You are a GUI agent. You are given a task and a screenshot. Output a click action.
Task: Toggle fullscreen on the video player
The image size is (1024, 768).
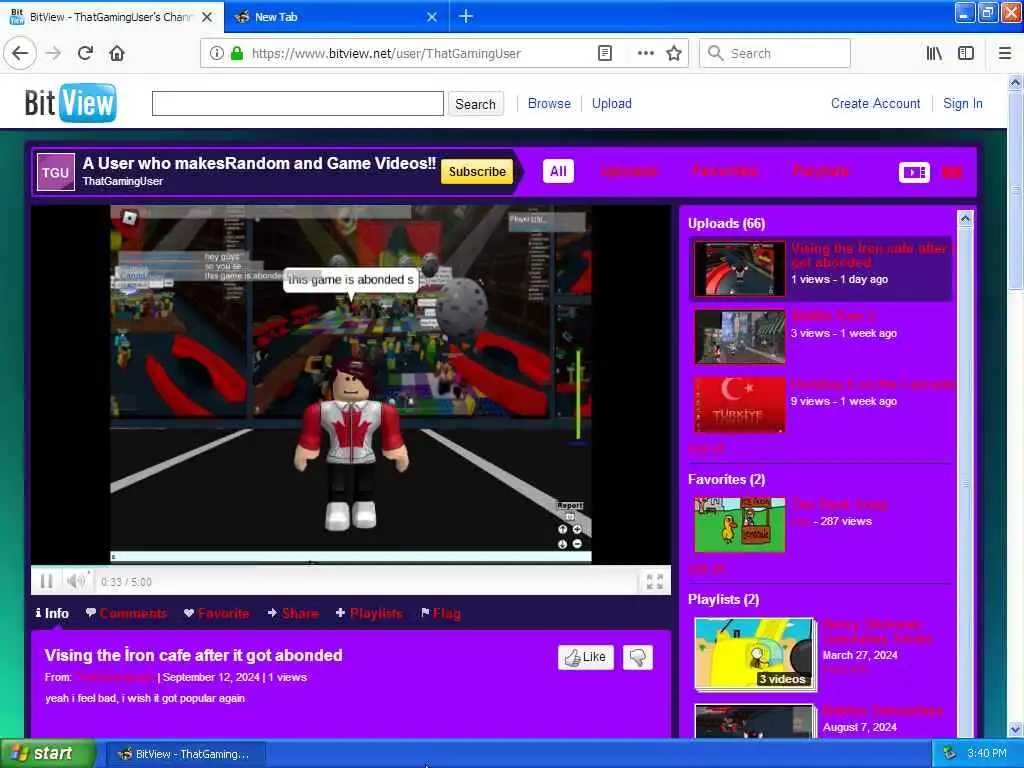654,581
